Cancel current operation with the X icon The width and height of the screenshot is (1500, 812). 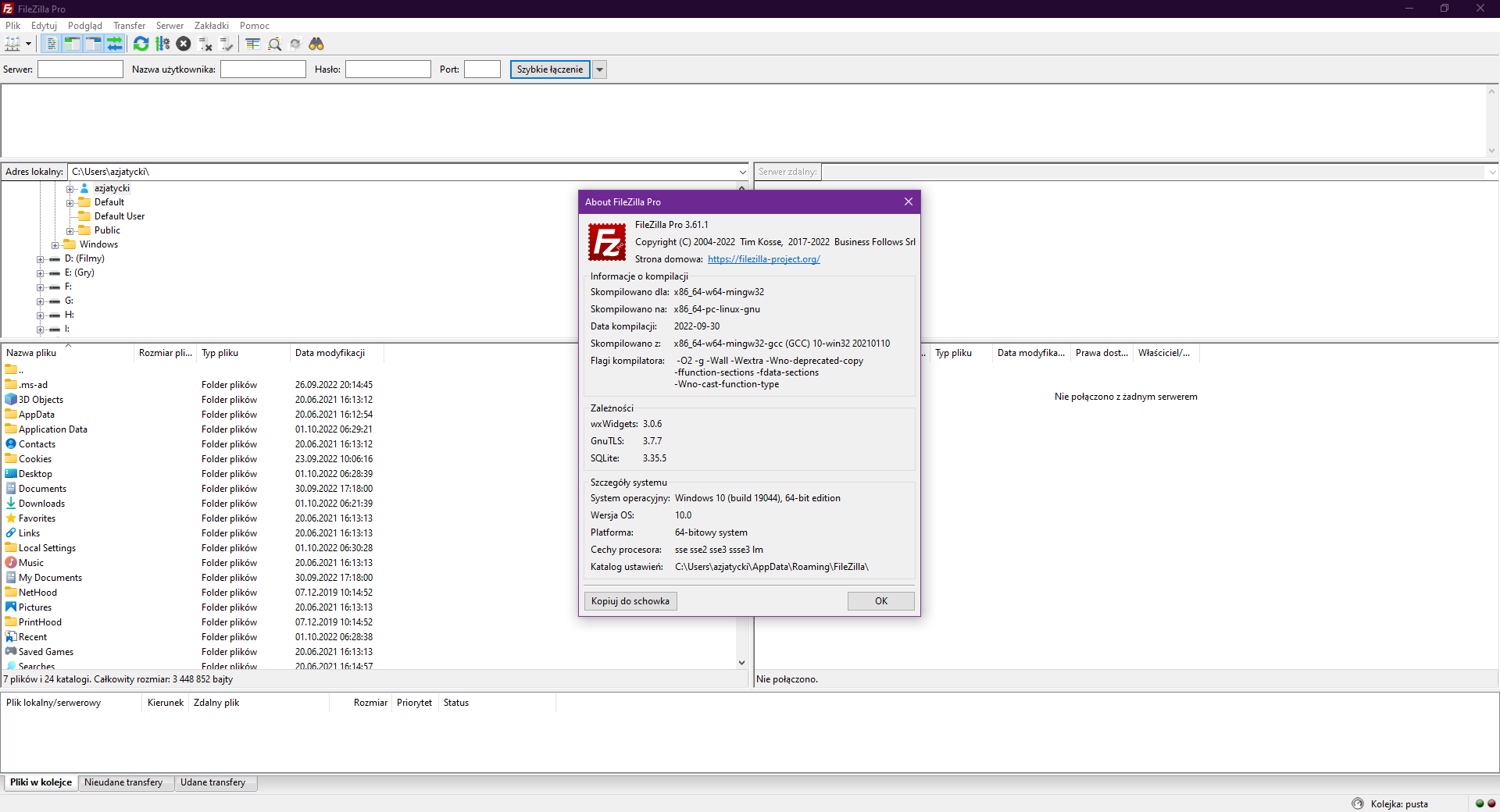(x=184, y=44)
